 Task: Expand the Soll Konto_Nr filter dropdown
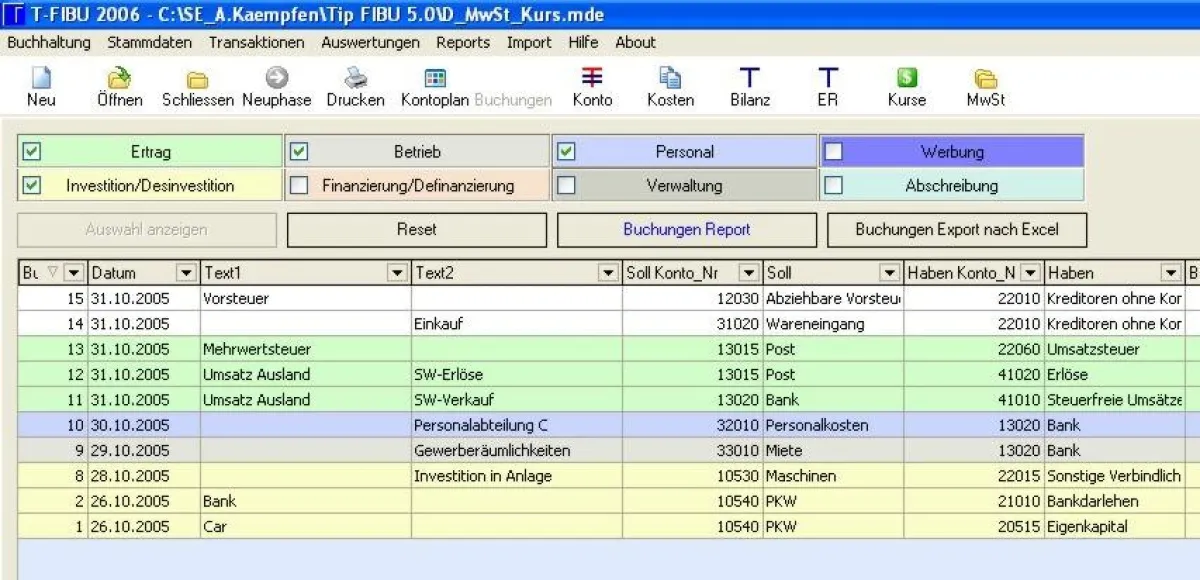click(747, 272)
